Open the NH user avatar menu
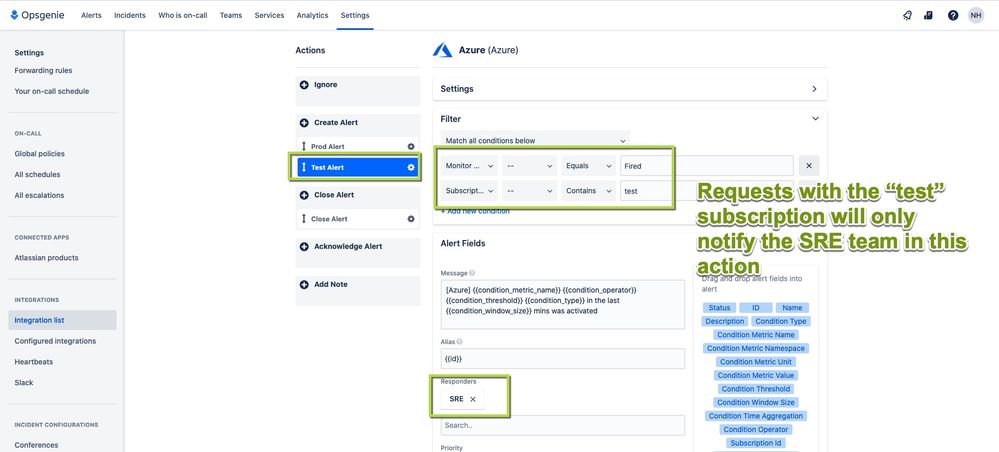This screenshot has width=999, height=452. pyautogui.click(x=975, y=15)
